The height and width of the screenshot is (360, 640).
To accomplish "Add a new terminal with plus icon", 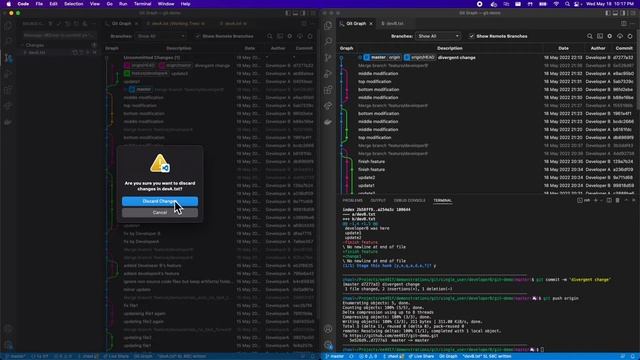I will pyautogui.click(x=595, y=200).
